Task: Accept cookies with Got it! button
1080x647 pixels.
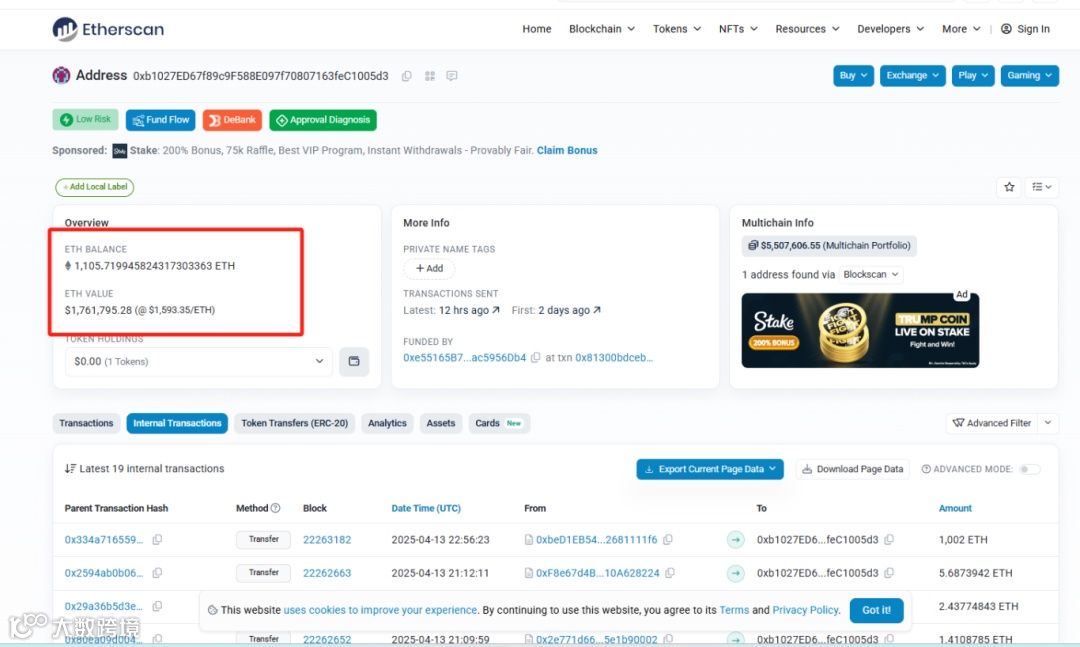Action: click(876, 610)
